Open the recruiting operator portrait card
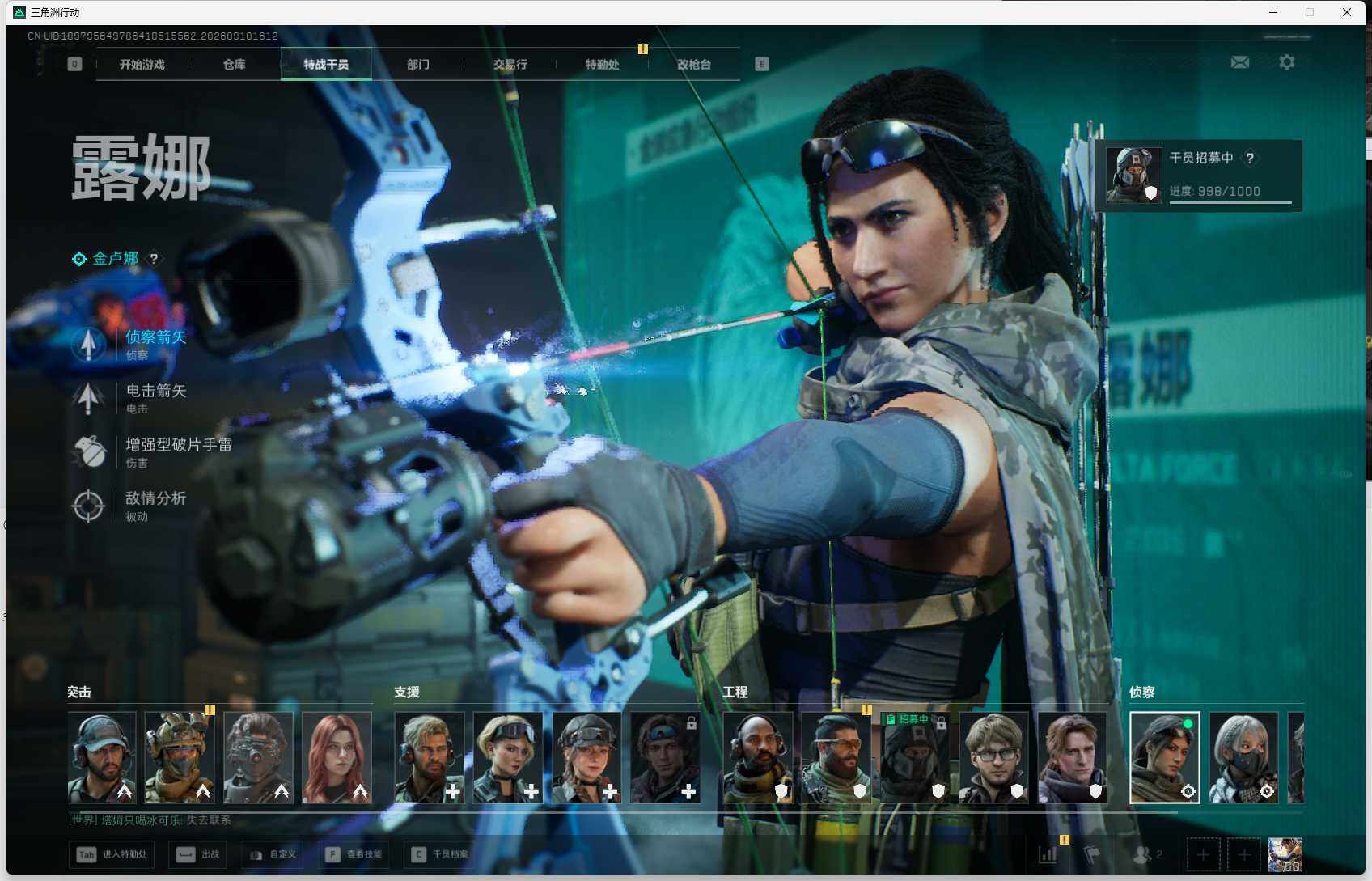This screenshot has width=1372, height=881. (1133, 176)
